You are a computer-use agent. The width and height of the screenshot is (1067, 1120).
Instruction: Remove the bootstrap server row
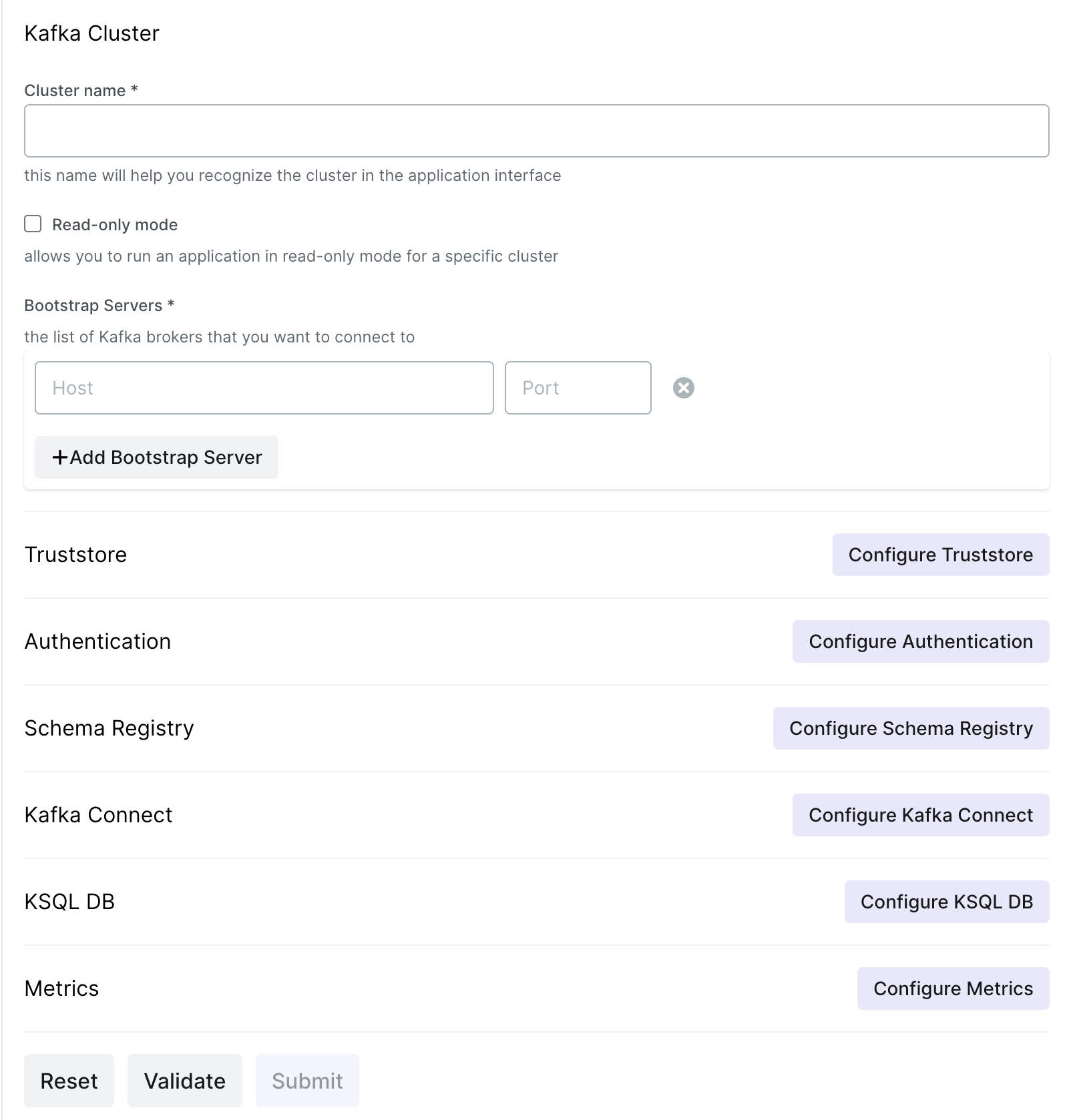683,388
